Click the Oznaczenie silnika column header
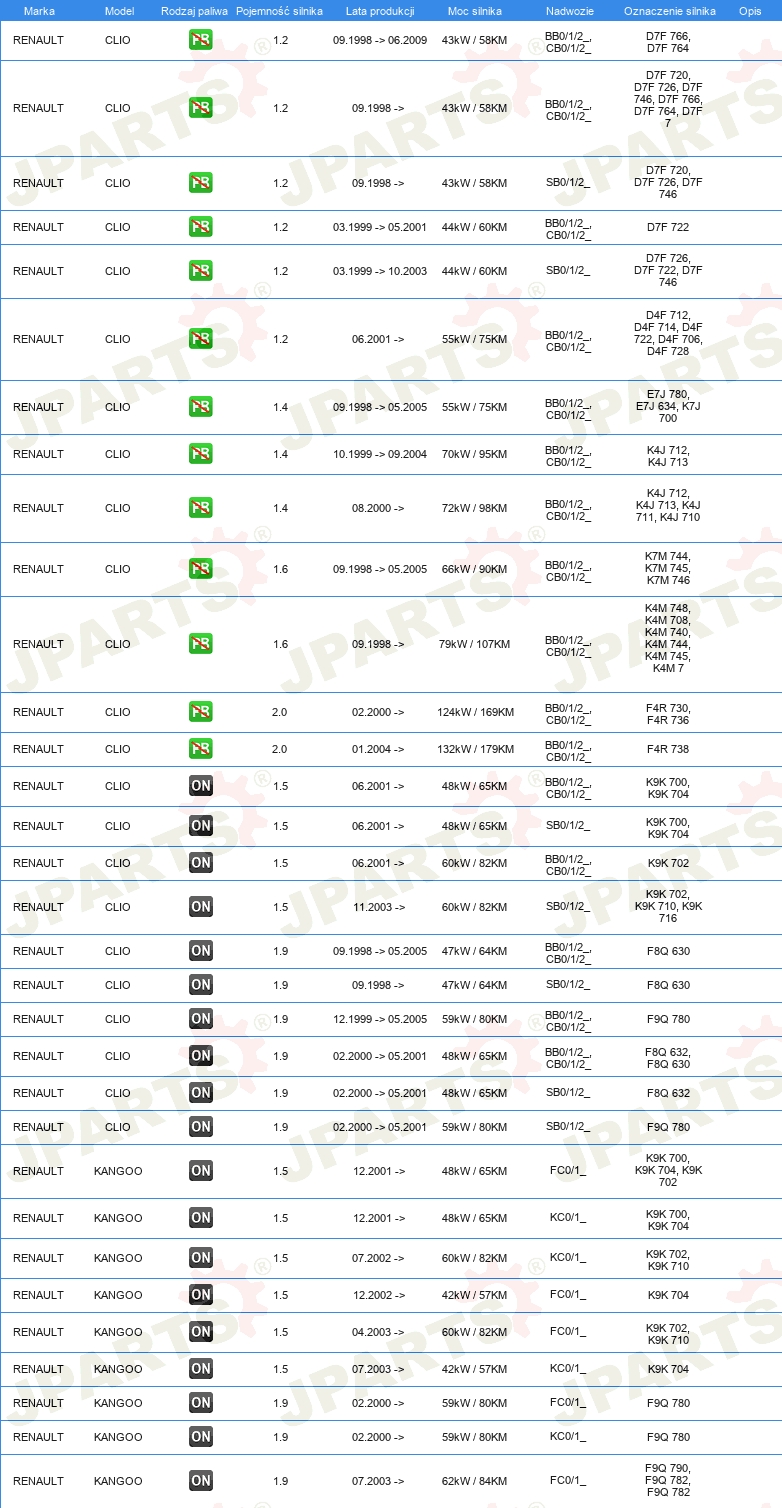This screenshot has height=1508, width=782. pyautogui.click(x=669, y=11)
